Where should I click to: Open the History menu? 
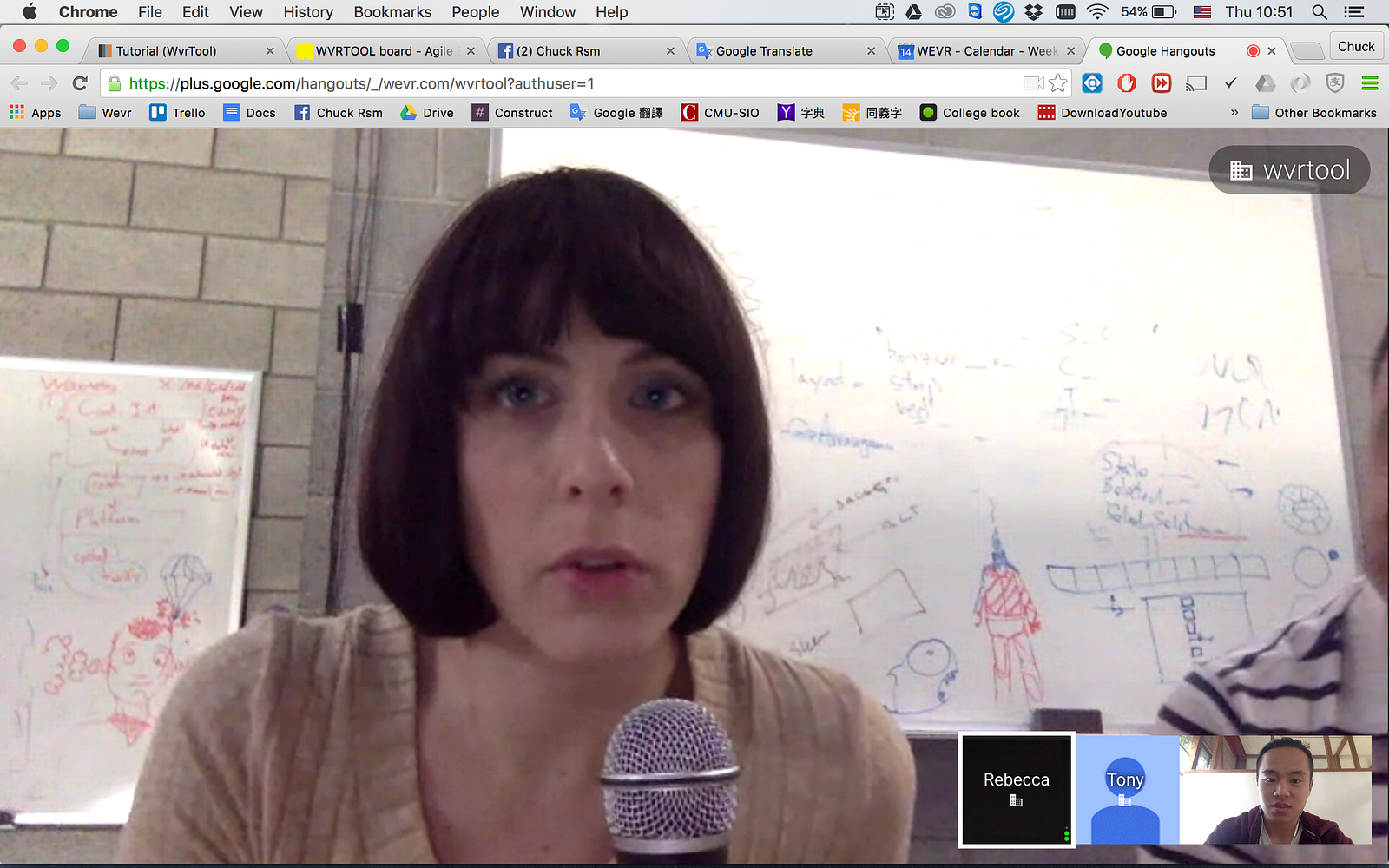(x=308, y=12)
